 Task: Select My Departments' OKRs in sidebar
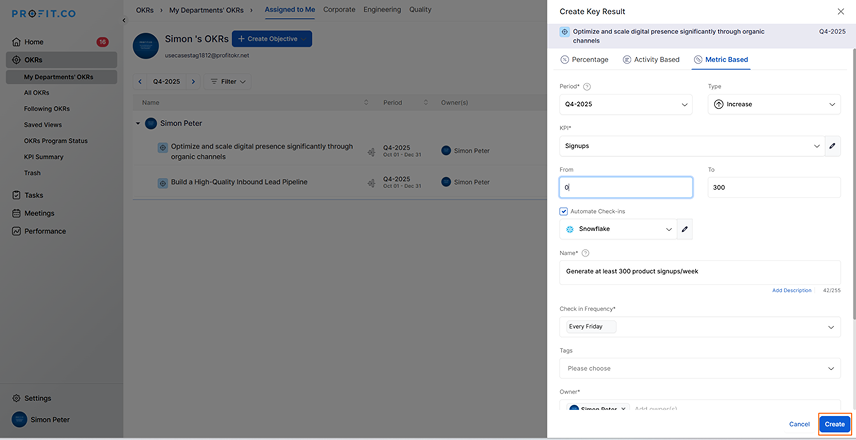62,77
